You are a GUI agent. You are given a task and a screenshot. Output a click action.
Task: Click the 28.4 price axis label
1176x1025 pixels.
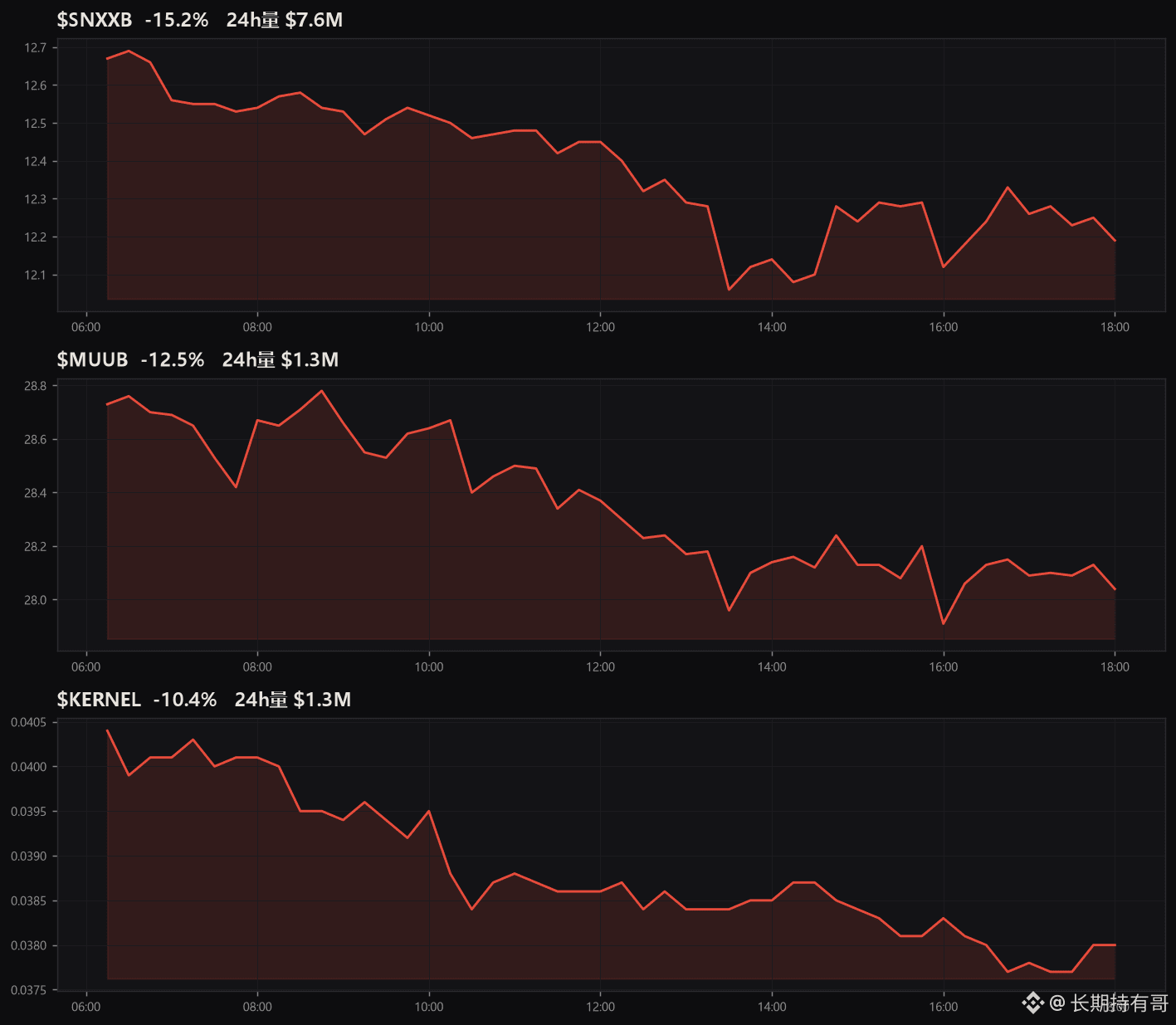tap(36, 493)
